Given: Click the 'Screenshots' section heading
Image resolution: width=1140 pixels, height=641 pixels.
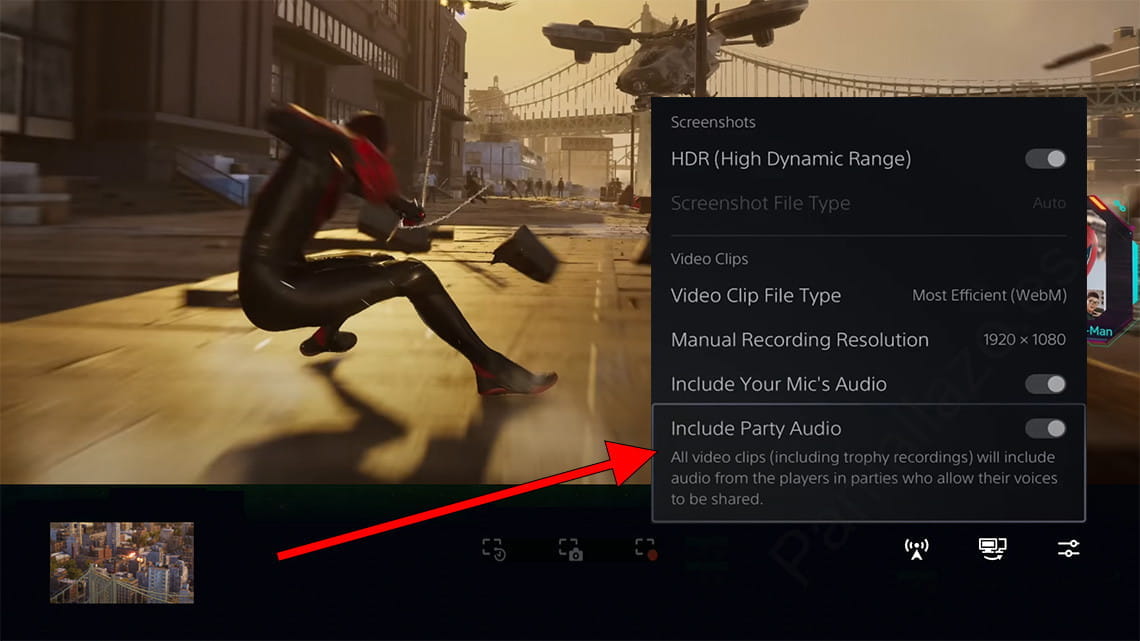Looking at the screenshot, I should click(x=712, y=122).
